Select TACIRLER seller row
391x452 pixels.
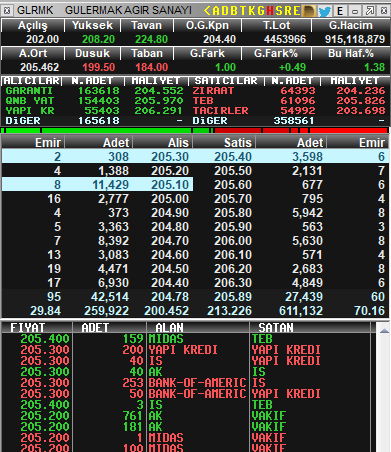point(289,111)
